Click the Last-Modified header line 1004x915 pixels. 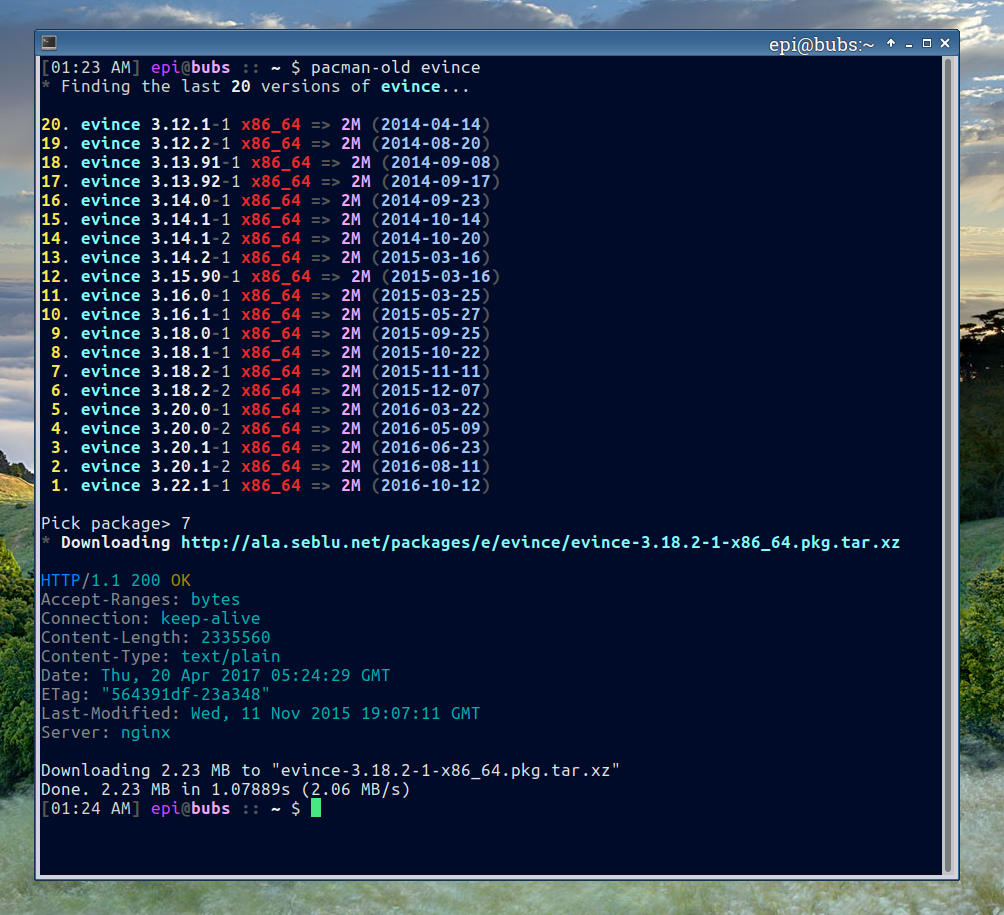(260, 714)
